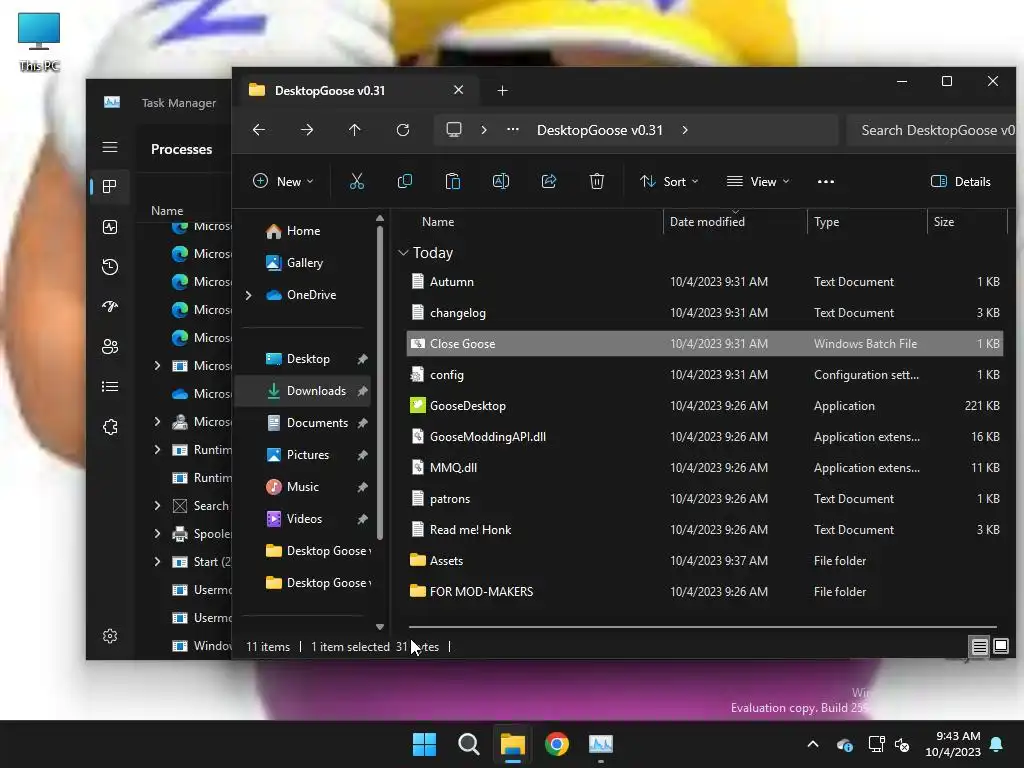Open Task Manager settings gear

110,636
